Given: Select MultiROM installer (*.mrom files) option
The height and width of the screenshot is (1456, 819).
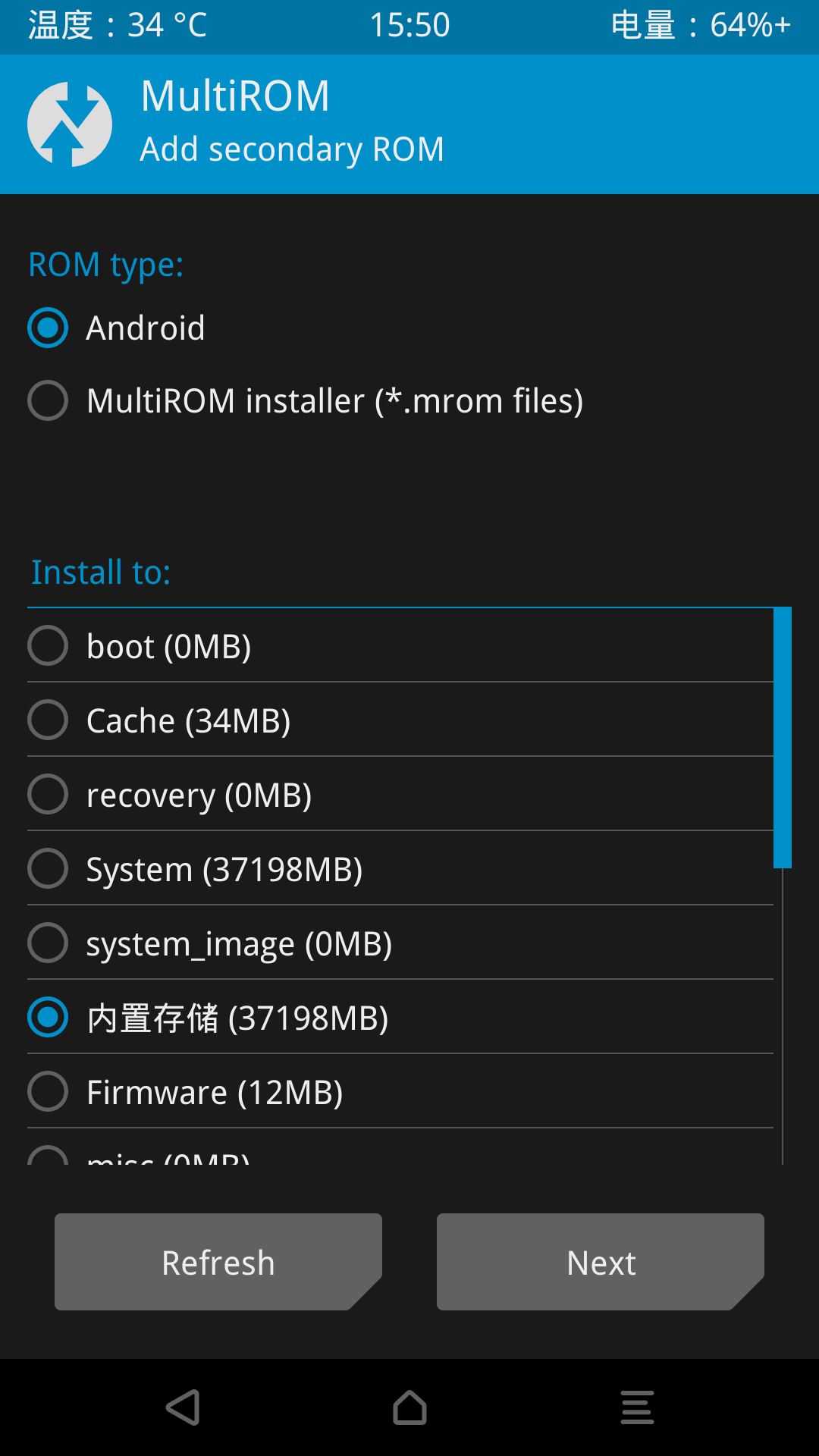Looking at the screenshot, I should [x=306, y=400].
